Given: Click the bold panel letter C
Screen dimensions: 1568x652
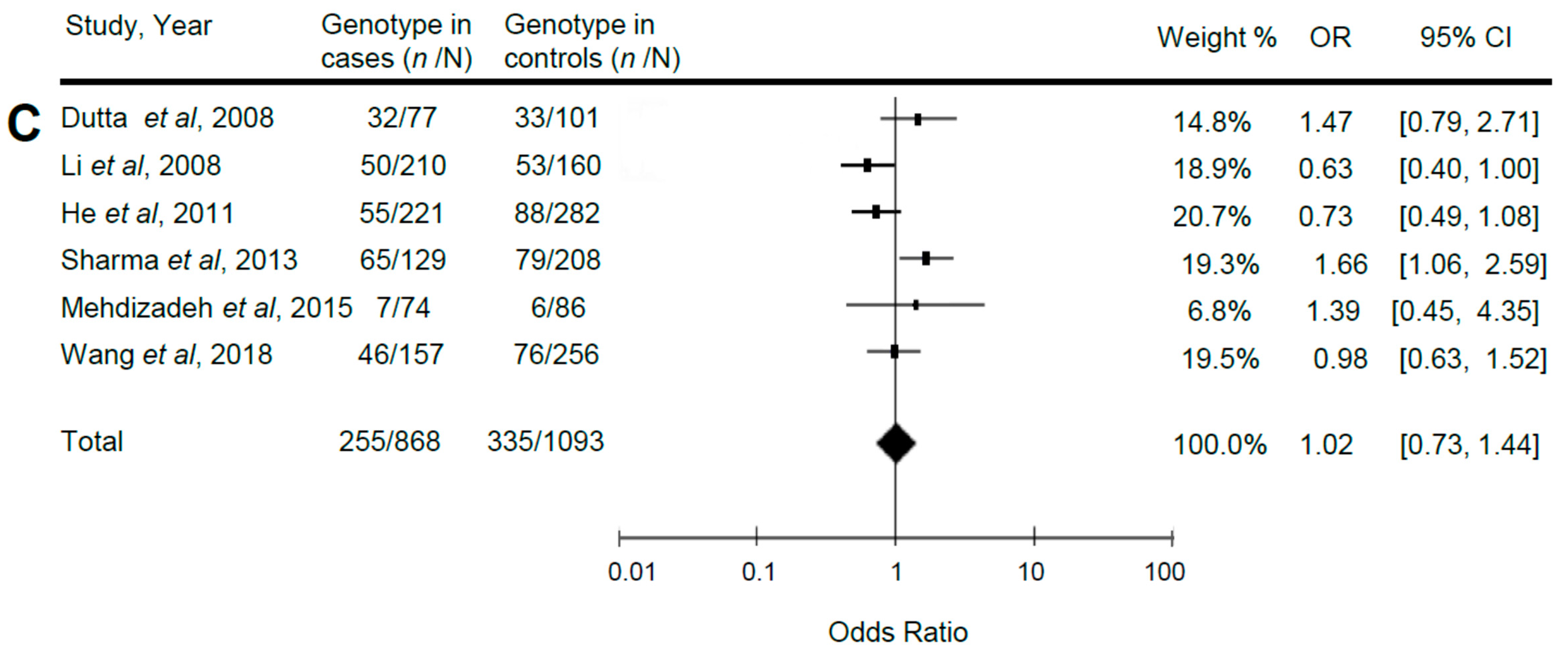Looking at the screenshot, I should click(23, 124).
